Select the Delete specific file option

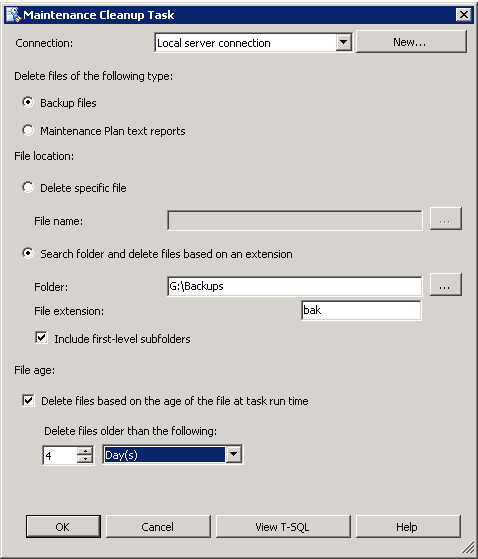(28, 188)
